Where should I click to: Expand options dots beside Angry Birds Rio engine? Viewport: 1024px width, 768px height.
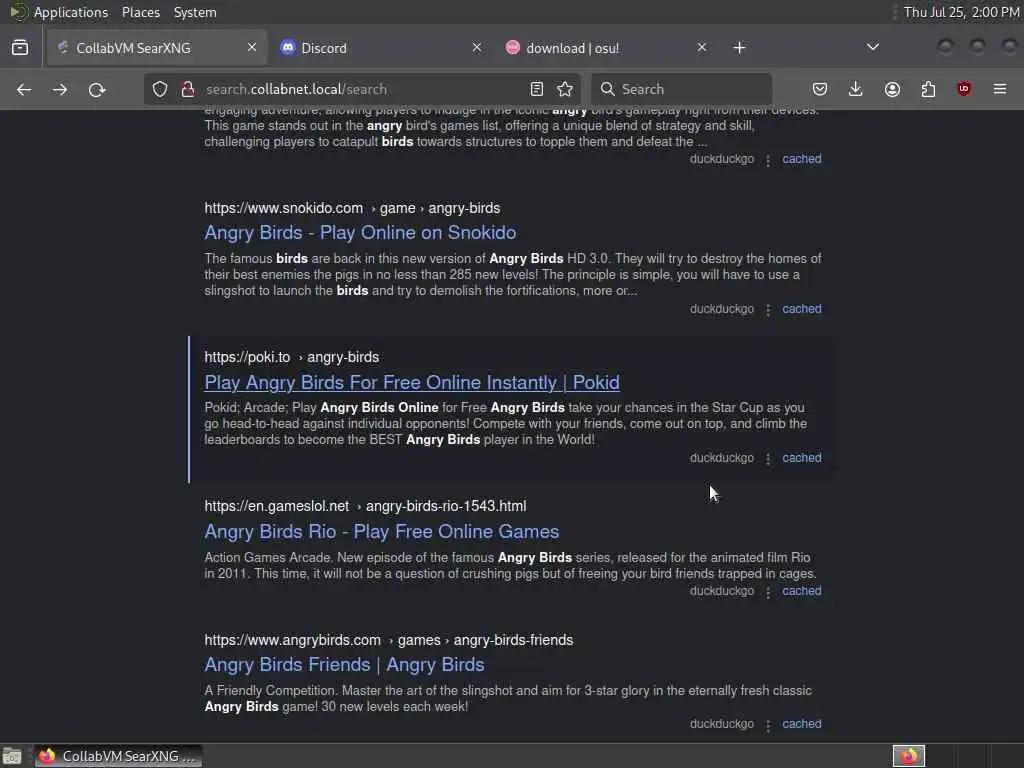pos(768,592)
